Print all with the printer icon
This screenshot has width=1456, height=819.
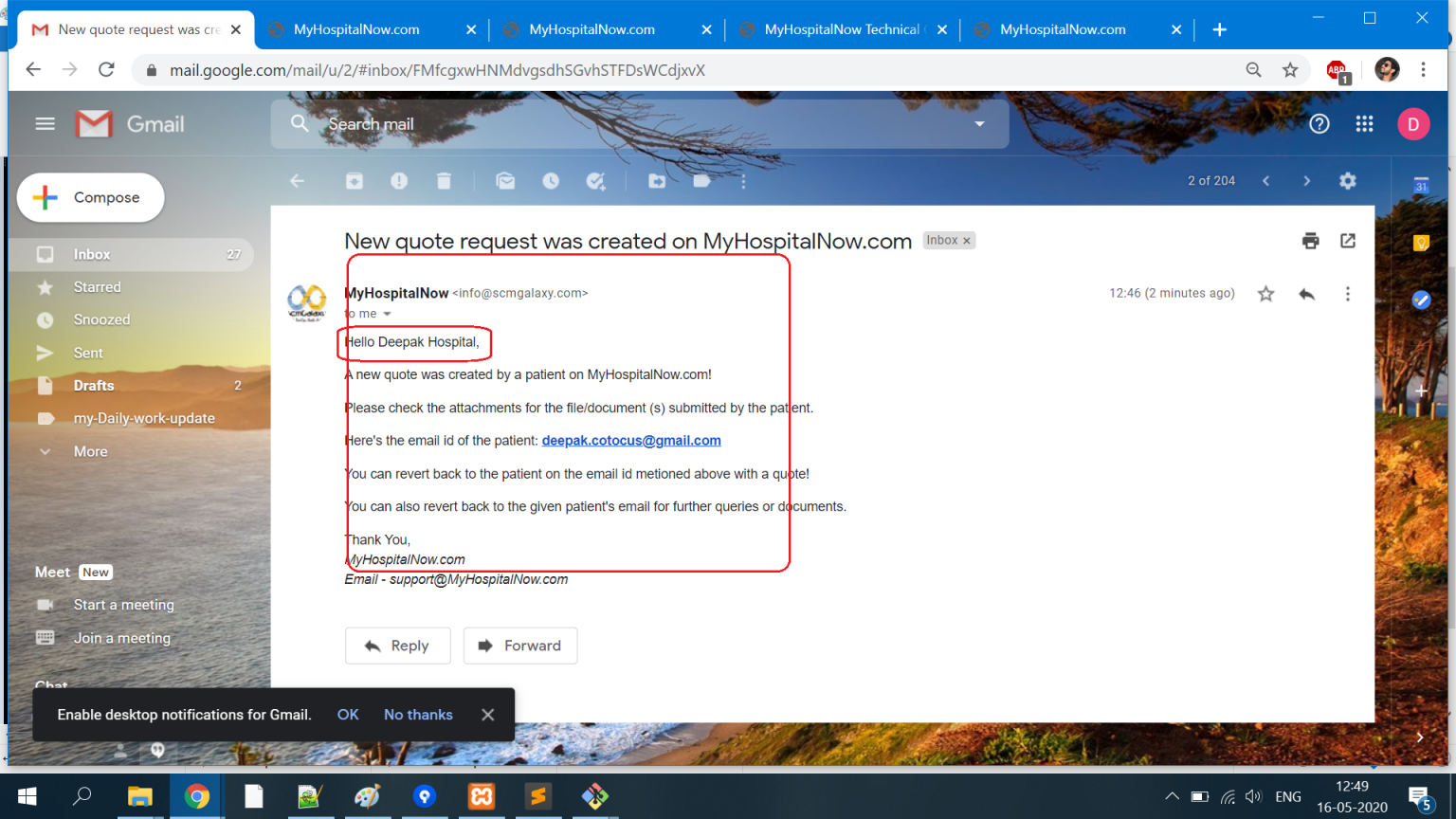click(1311, 241)
